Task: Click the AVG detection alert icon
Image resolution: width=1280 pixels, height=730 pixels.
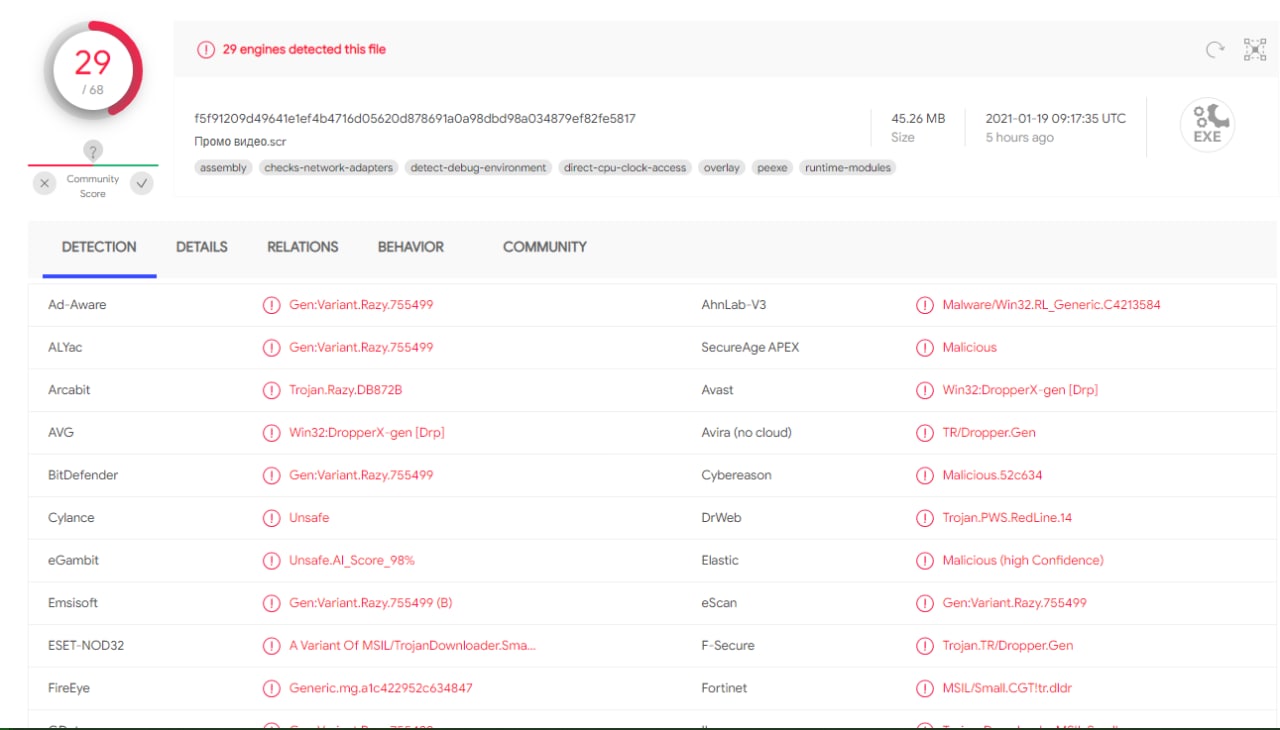Action: coord(271,433)
